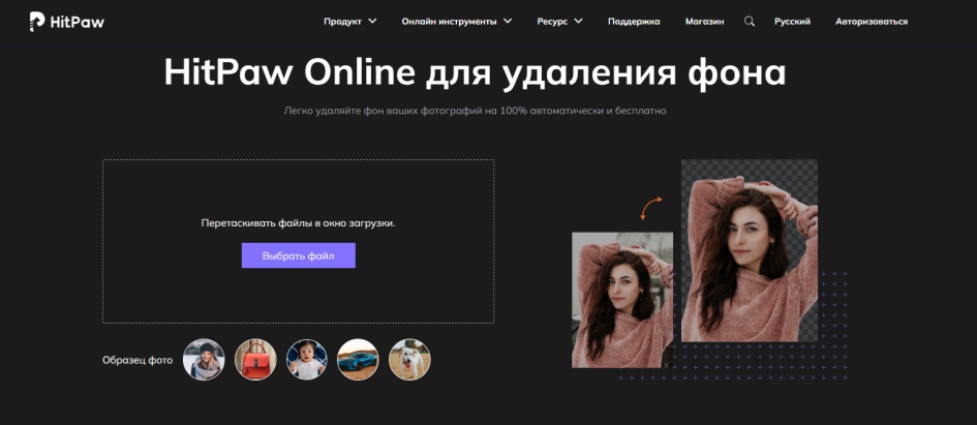Image resolution: width=977 pixels, height=425 pixels.
Task: Click the transparent background result preview
Action: [750, 251]
